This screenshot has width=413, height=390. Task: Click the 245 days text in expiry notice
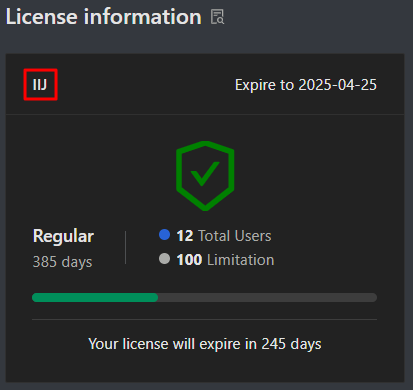click(x=291, y=344)
